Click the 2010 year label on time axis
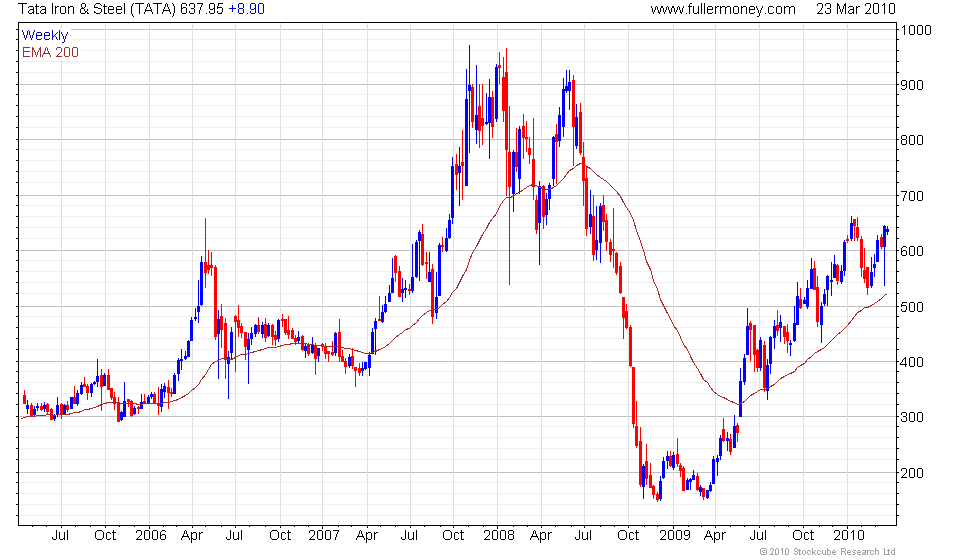 tap(849, 536)
